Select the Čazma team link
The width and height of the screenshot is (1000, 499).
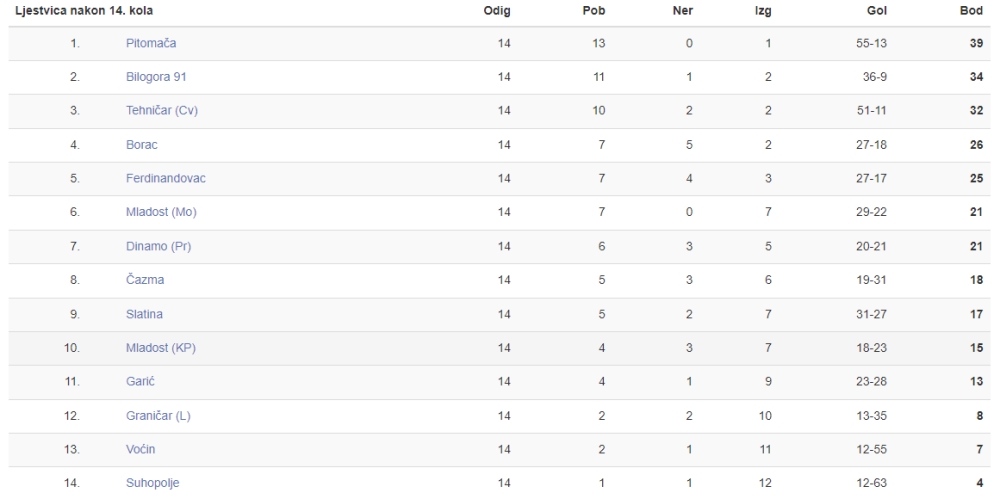tap(145, 280)
